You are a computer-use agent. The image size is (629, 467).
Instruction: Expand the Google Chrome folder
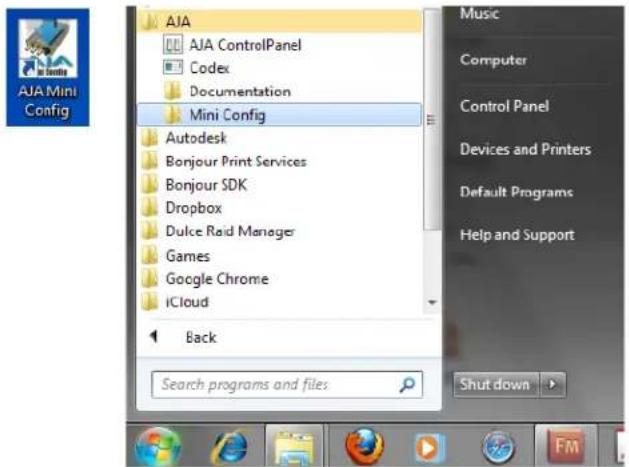[205, 279]
